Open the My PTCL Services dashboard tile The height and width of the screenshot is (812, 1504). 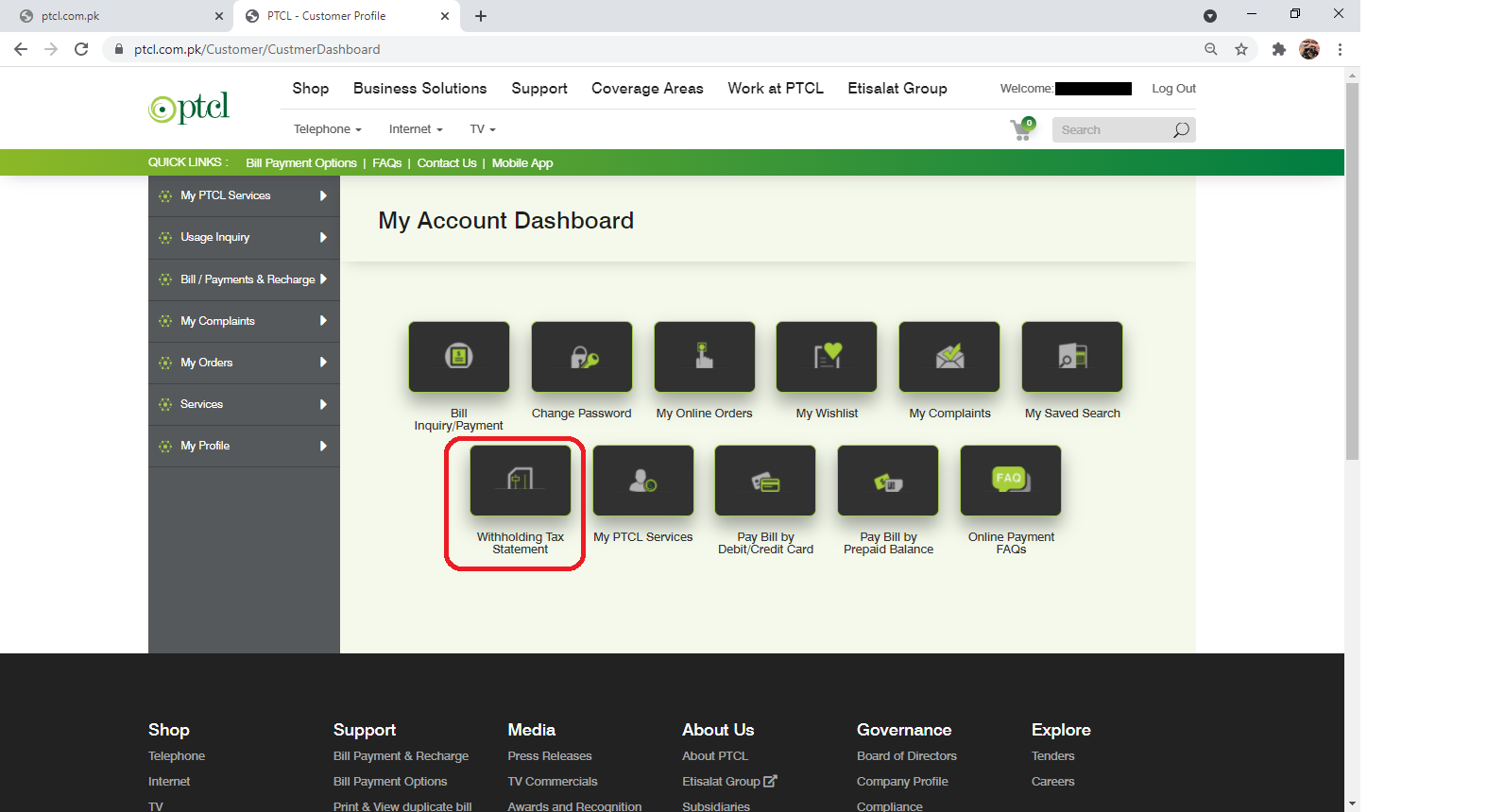pyautogui.click(x=643, y=481)
